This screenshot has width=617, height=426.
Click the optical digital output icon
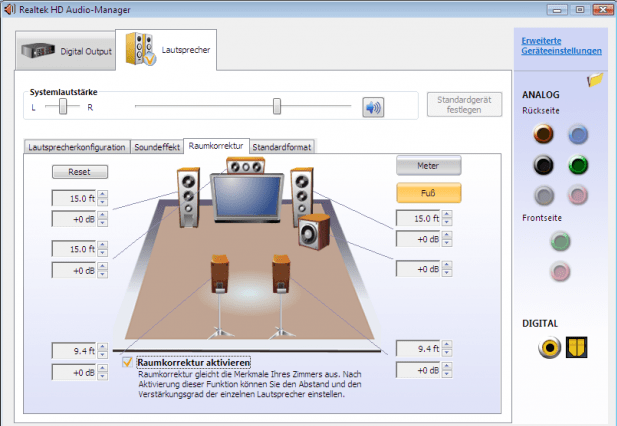[x=576, y=347]
